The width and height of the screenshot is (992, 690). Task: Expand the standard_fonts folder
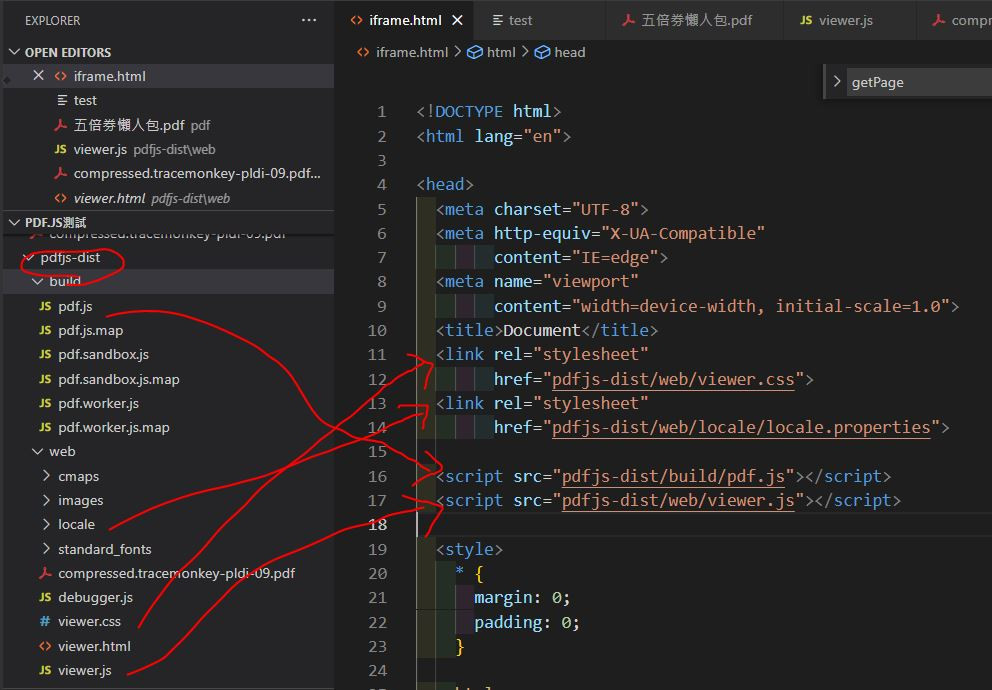(x=46, y=548)
